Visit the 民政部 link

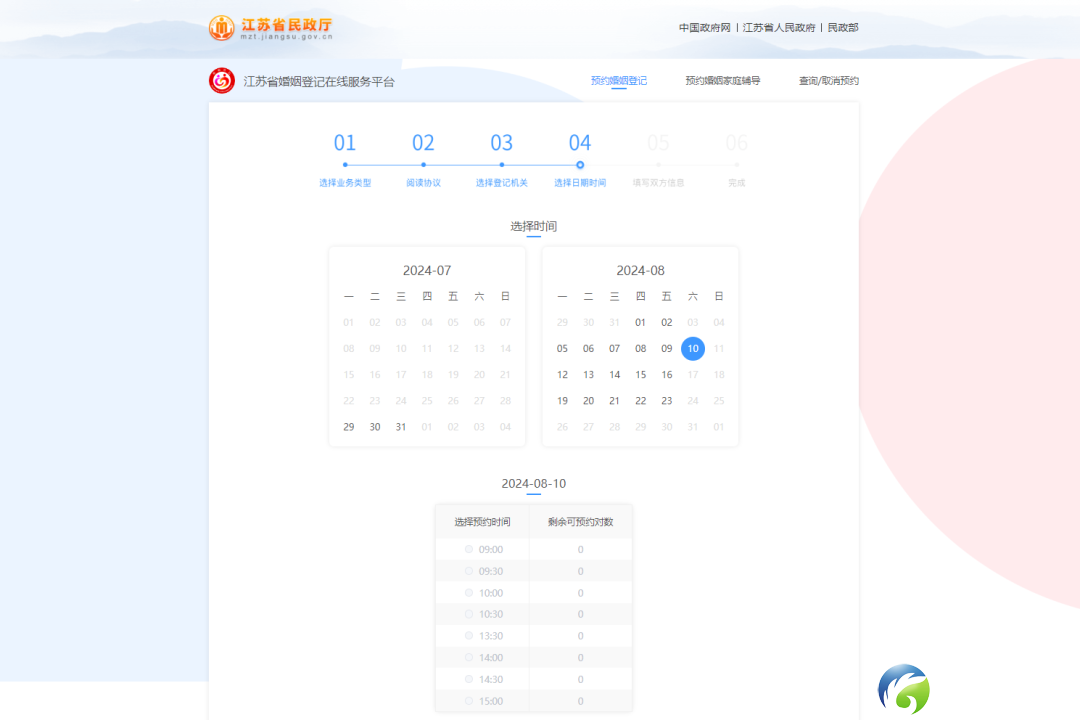click(x=843, y=28)
